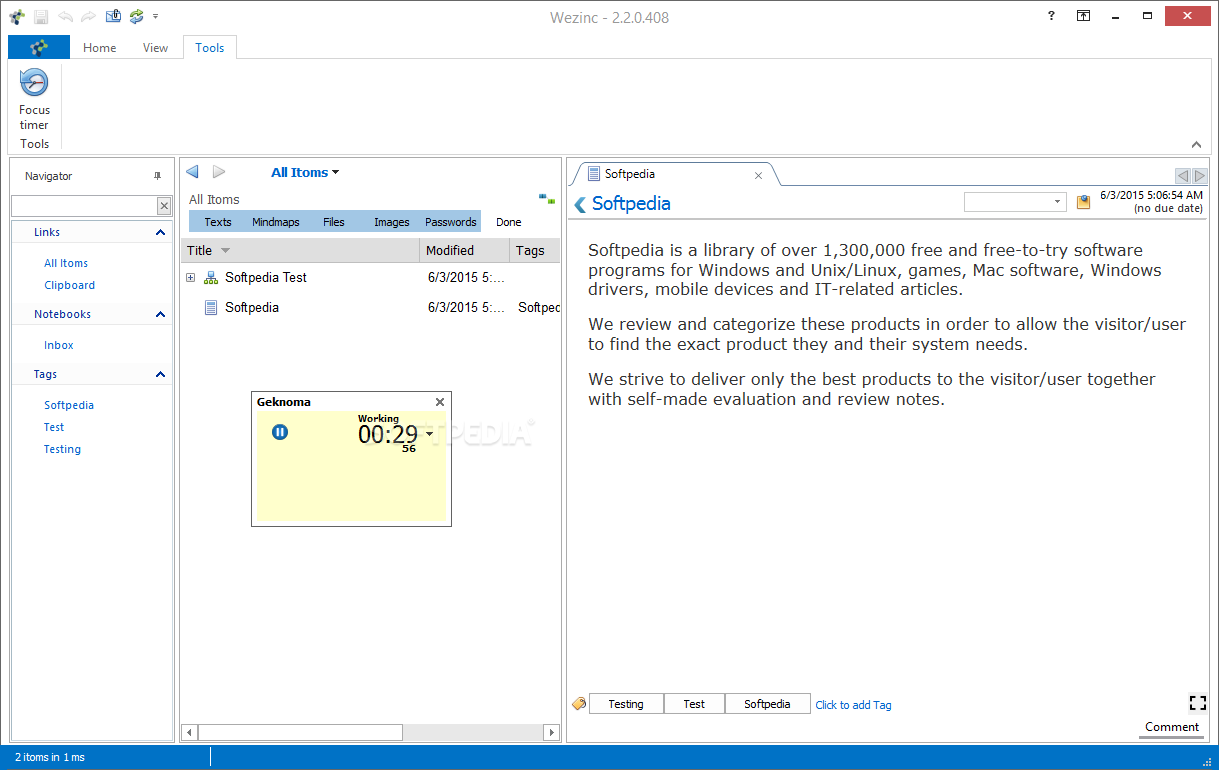Toggle the Done filter
This screenshot has height=770, width=1219.
click(x=509, y=222)
